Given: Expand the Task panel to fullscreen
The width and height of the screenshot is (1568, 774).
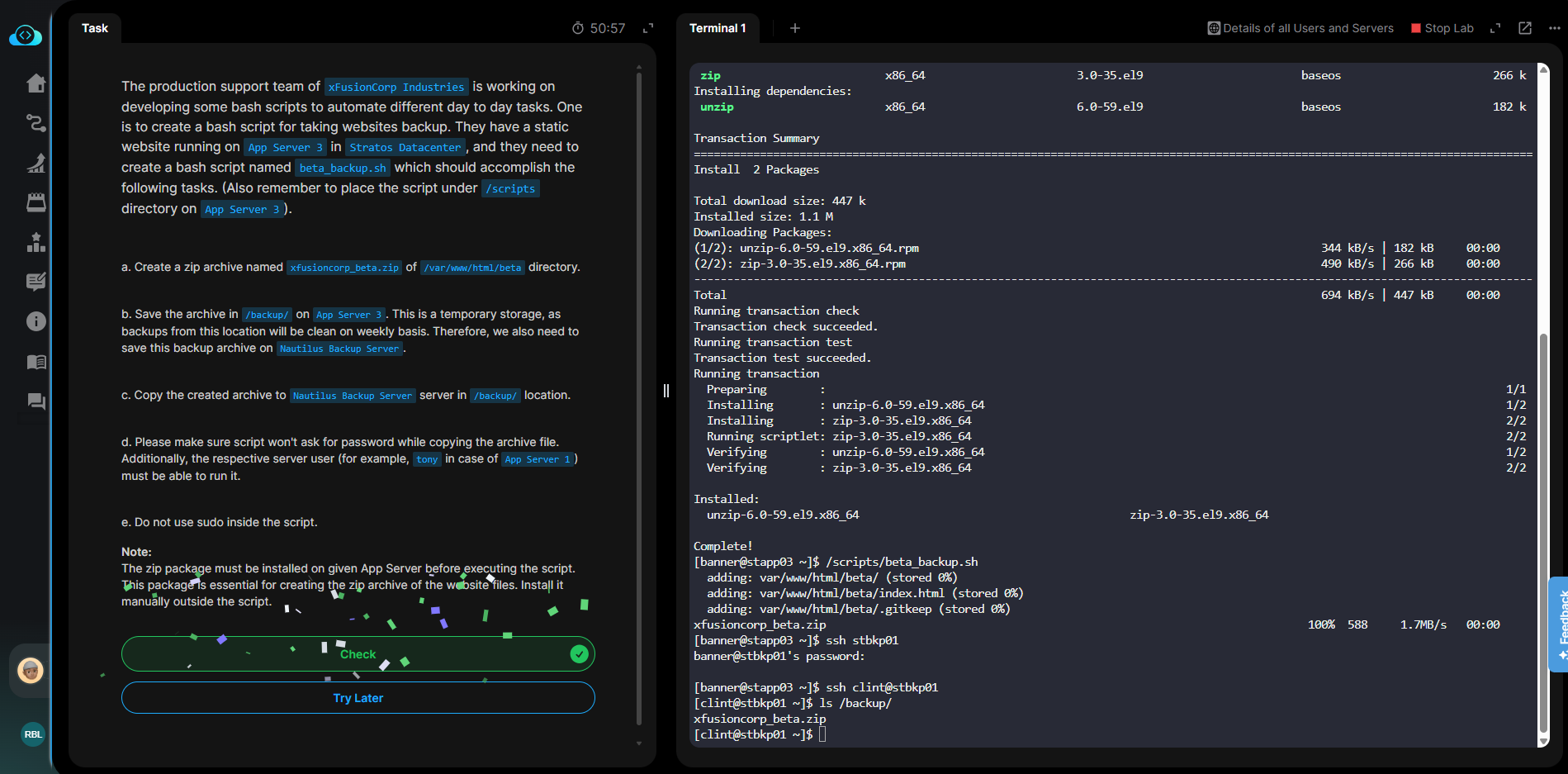Looking at the screenshot, I should click(648, 28).
